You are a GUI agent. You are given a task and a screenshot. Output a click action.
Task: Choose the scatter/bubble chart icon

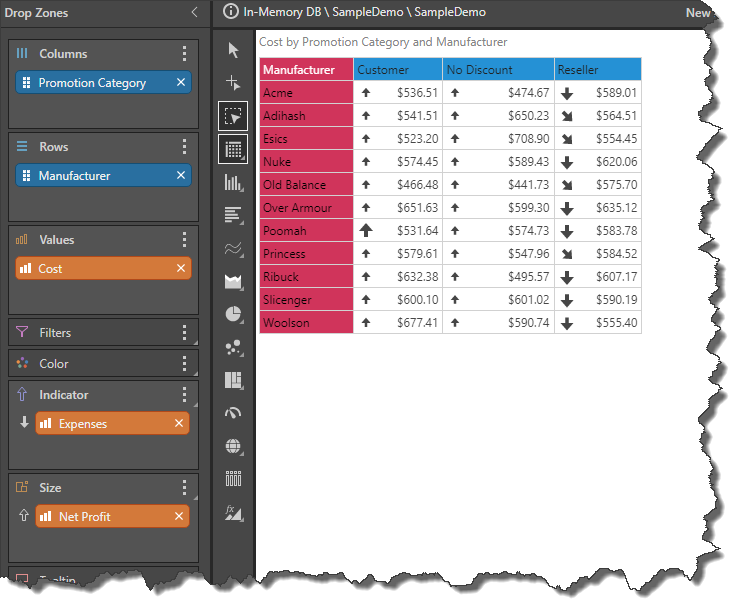tap(234, 347)
